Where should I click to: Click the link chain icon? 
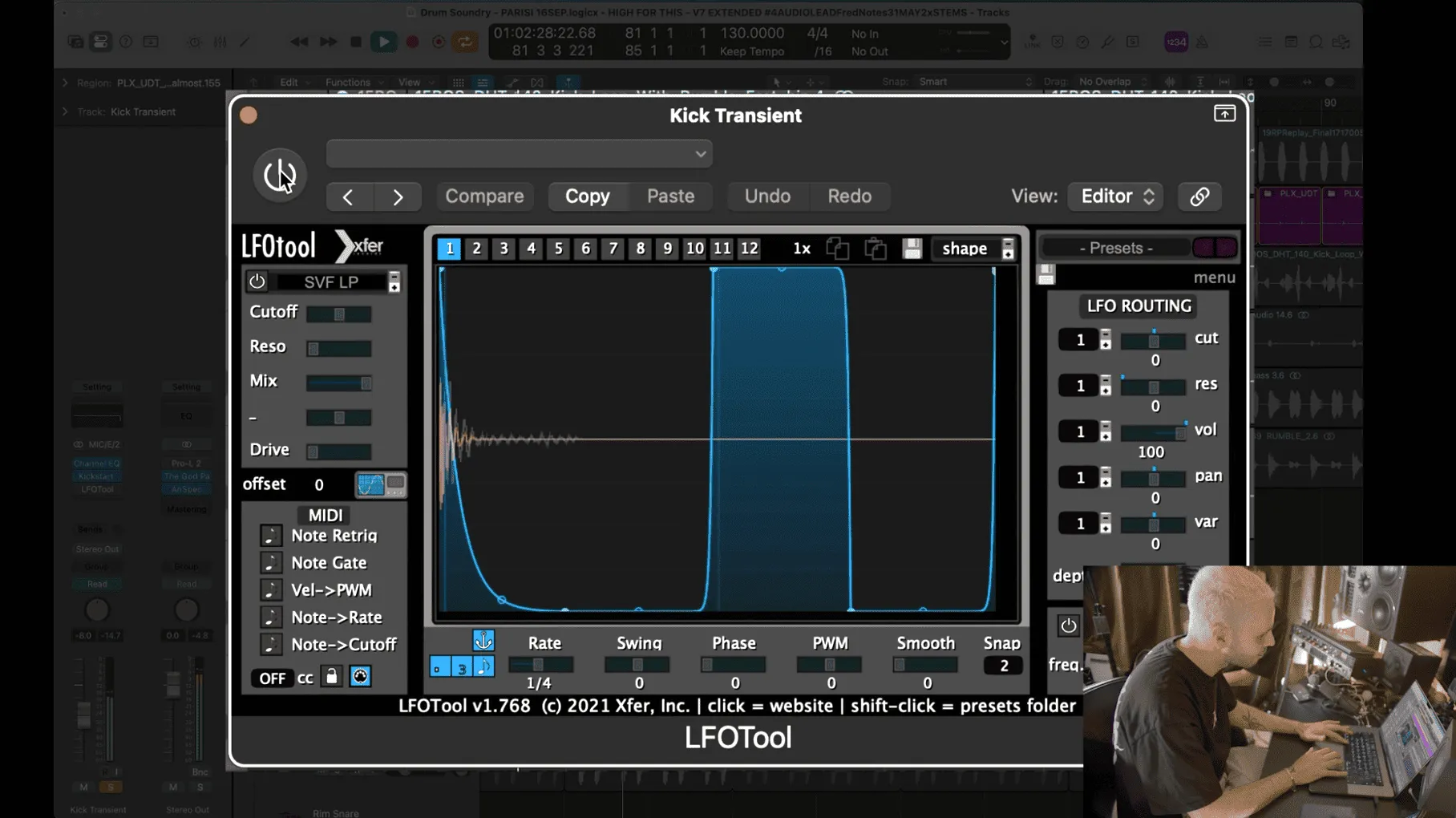click(1199, 196)
